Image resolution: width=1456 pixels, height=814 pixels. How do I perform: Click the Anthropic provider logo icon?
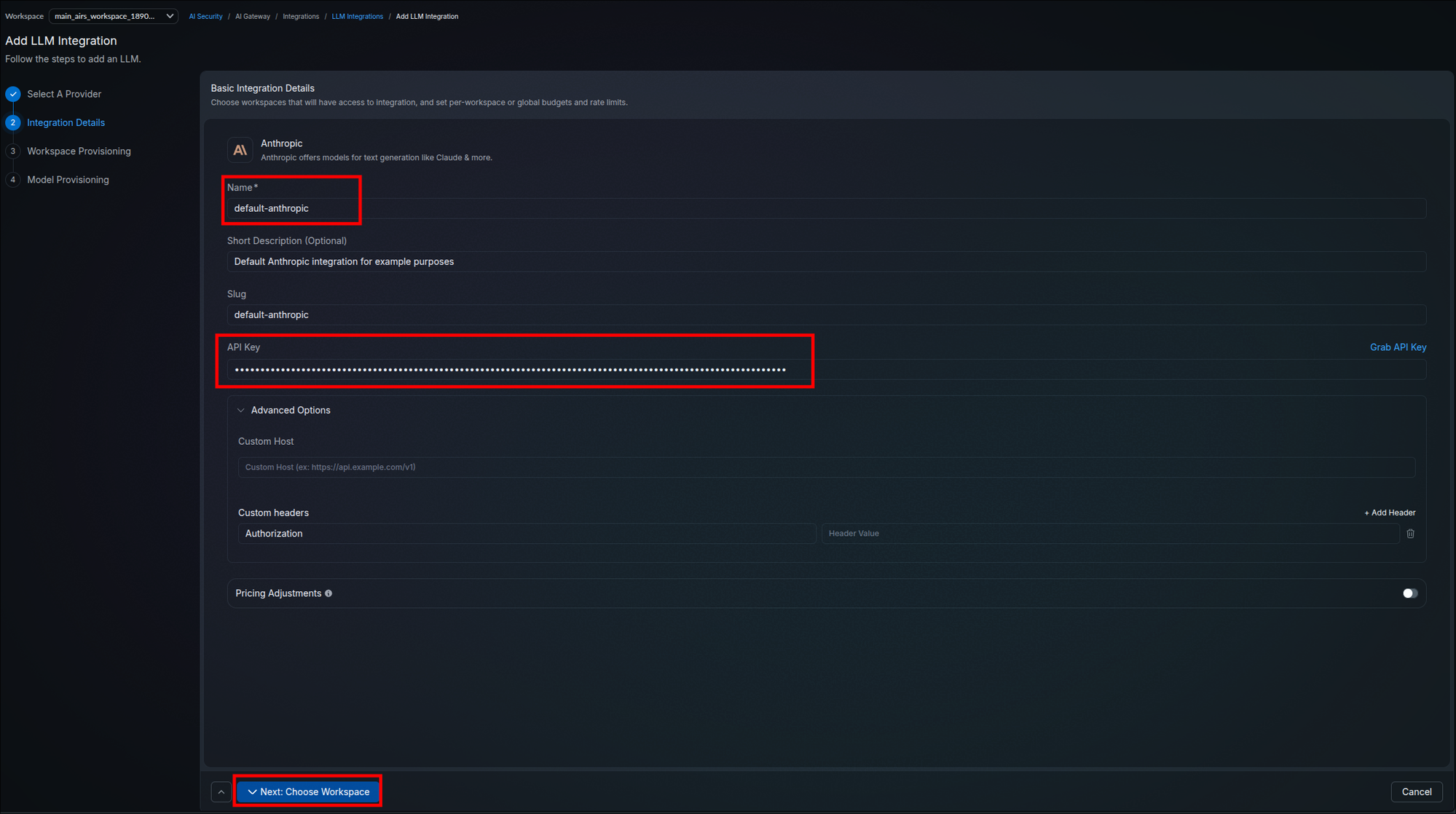tap(240, 150)
